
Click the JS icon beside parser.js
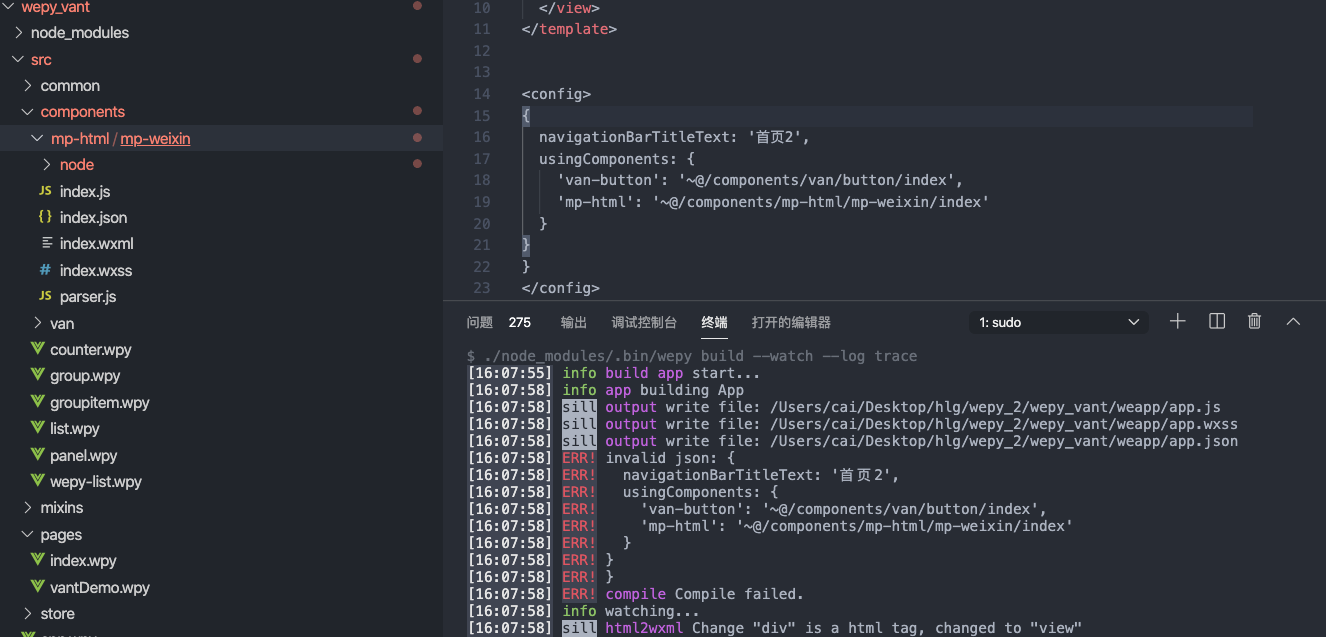click(x=45, y=297)
